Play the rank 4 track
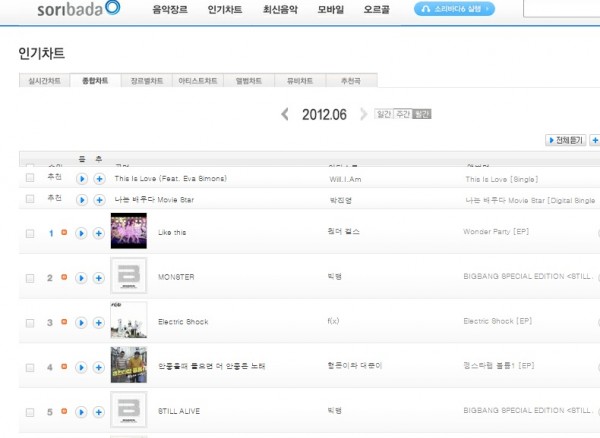 point(81,367)
